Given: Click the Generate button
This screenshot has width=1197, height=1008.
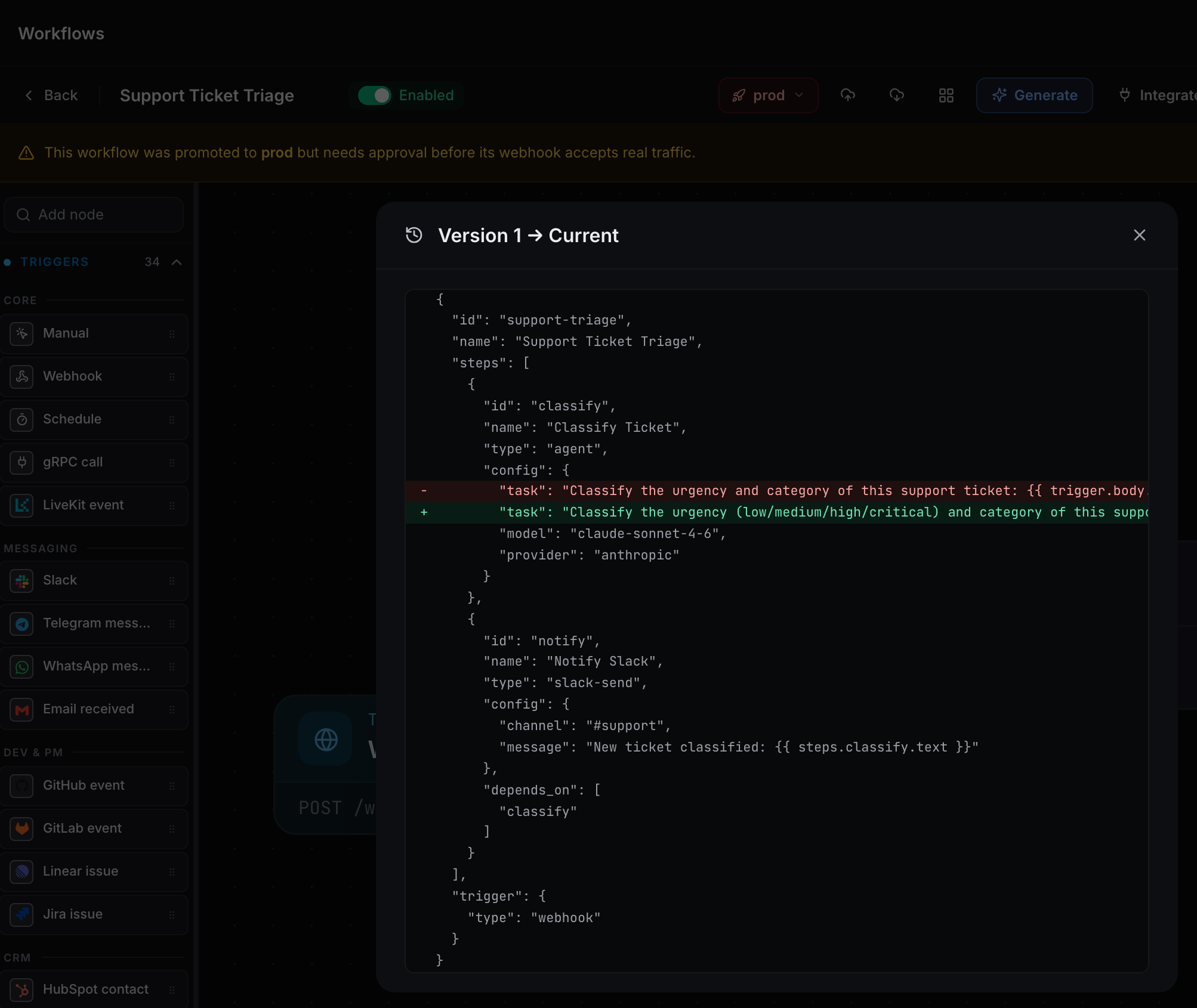Looking at the screenshot, I should click(x=1035, y=95).
